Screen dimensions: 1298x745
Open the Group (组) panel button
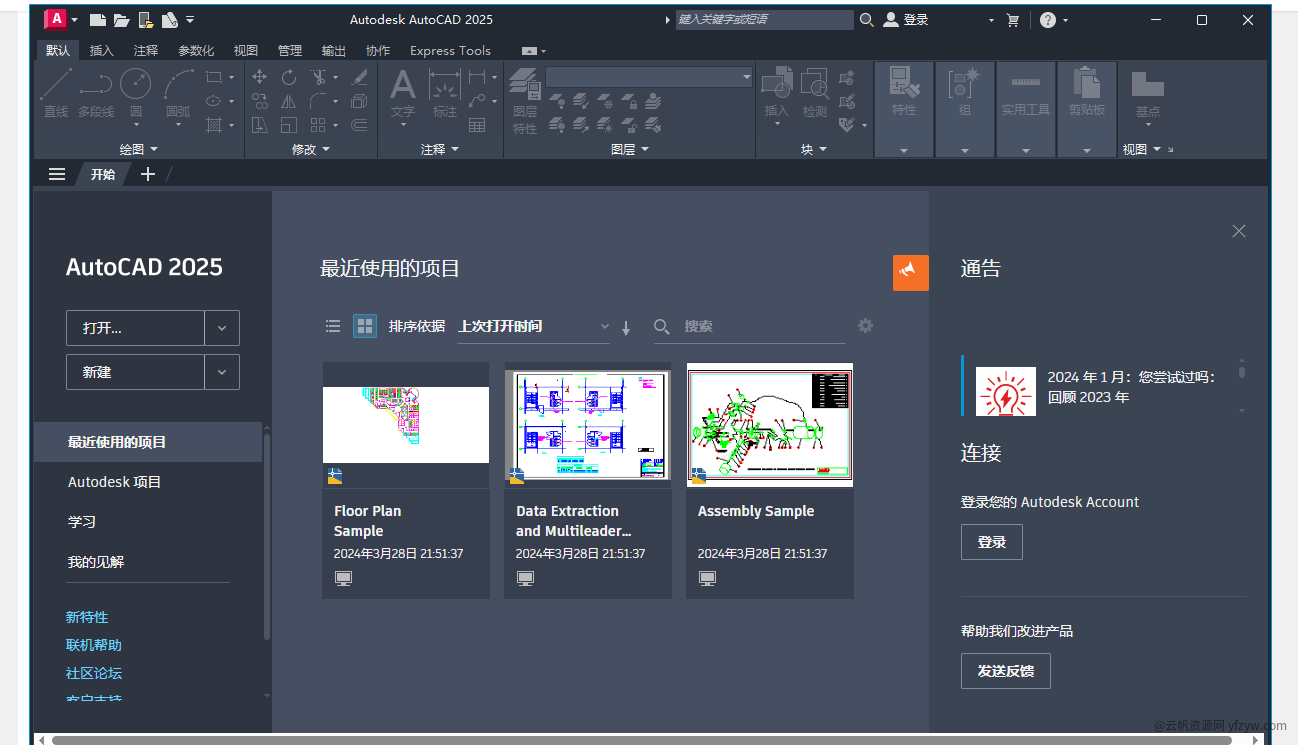click(965, 108)
